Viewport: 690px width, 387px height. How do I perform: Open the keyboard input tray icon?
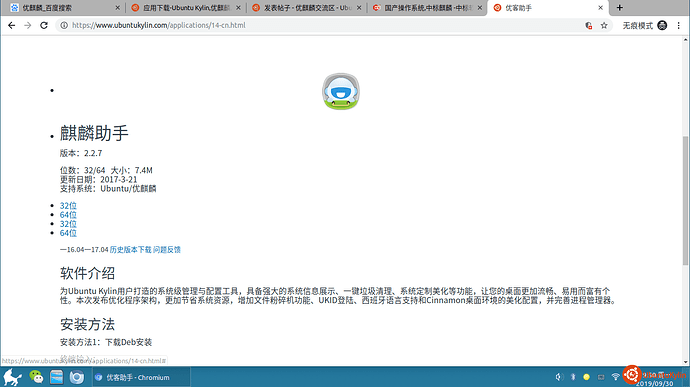pos(601,377)
